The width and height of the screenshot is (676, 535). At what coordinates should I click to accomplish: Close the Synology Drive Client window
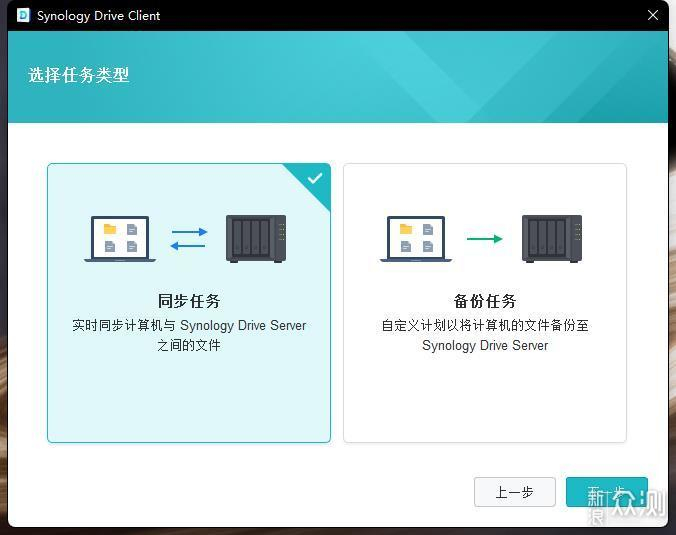[653, 16]
